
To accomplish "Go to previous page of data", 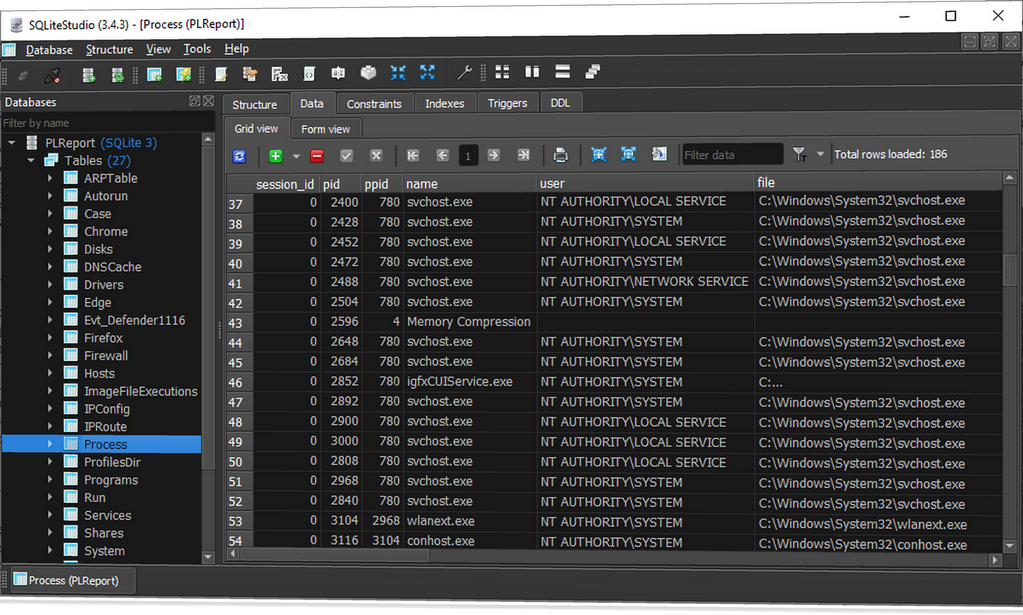I will click(442, 155).
